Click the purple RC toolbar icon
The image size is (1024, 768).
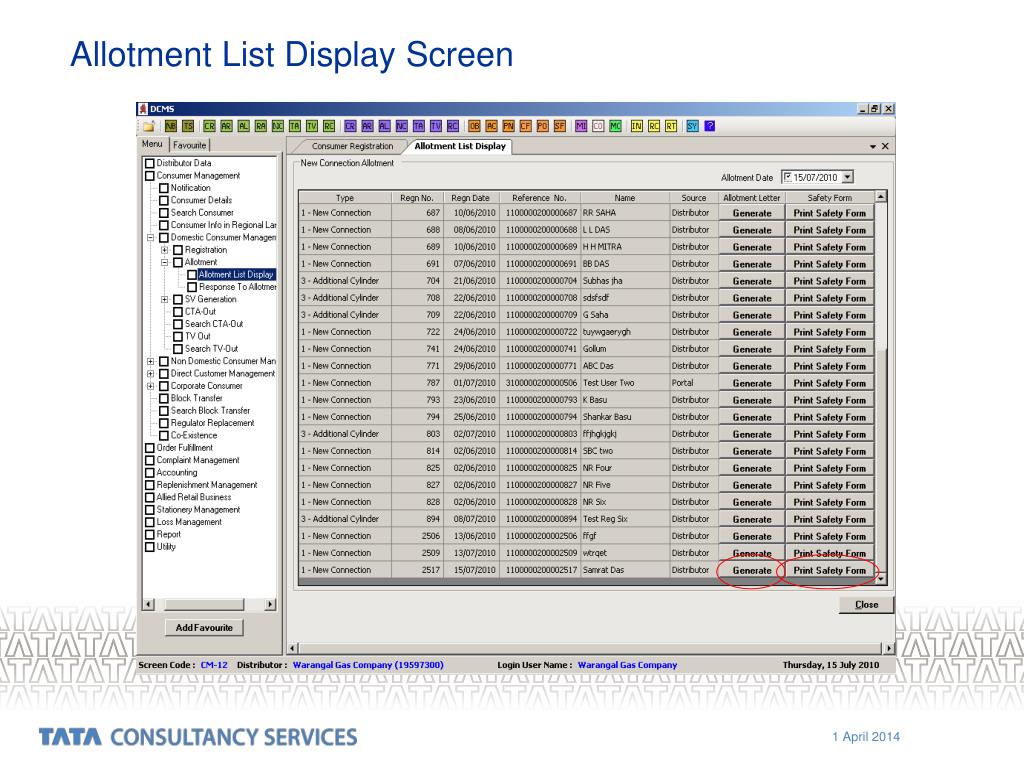453,126
